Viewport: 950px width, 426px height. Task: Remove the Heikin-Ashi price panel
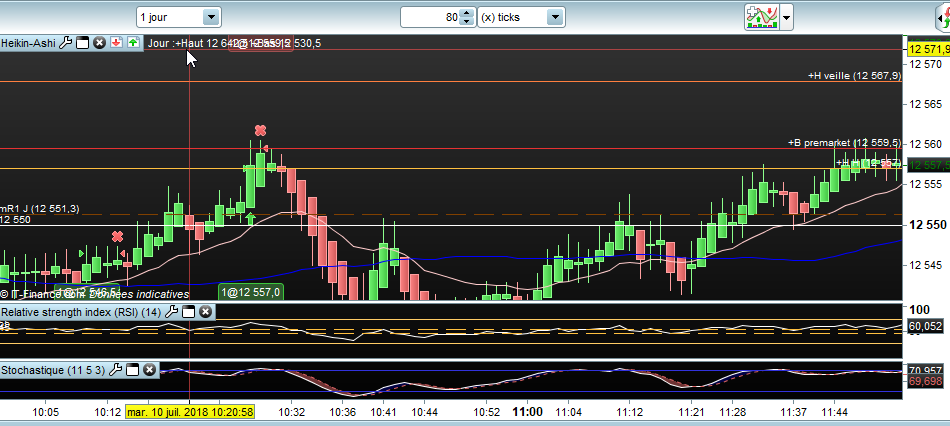tap(100, 42)
